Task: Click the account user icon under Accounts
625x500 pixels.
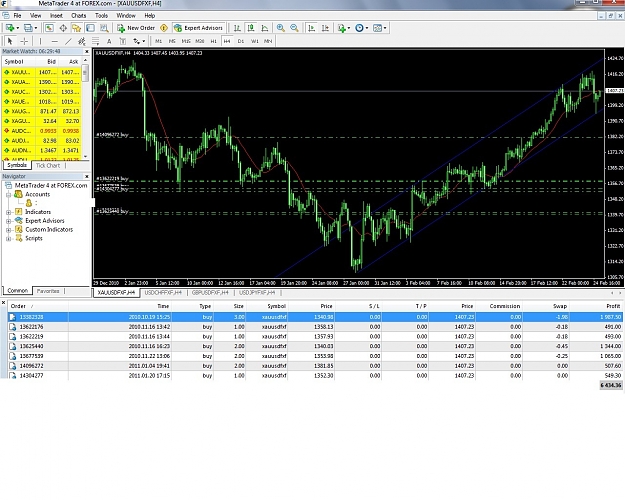Action: 29,203
